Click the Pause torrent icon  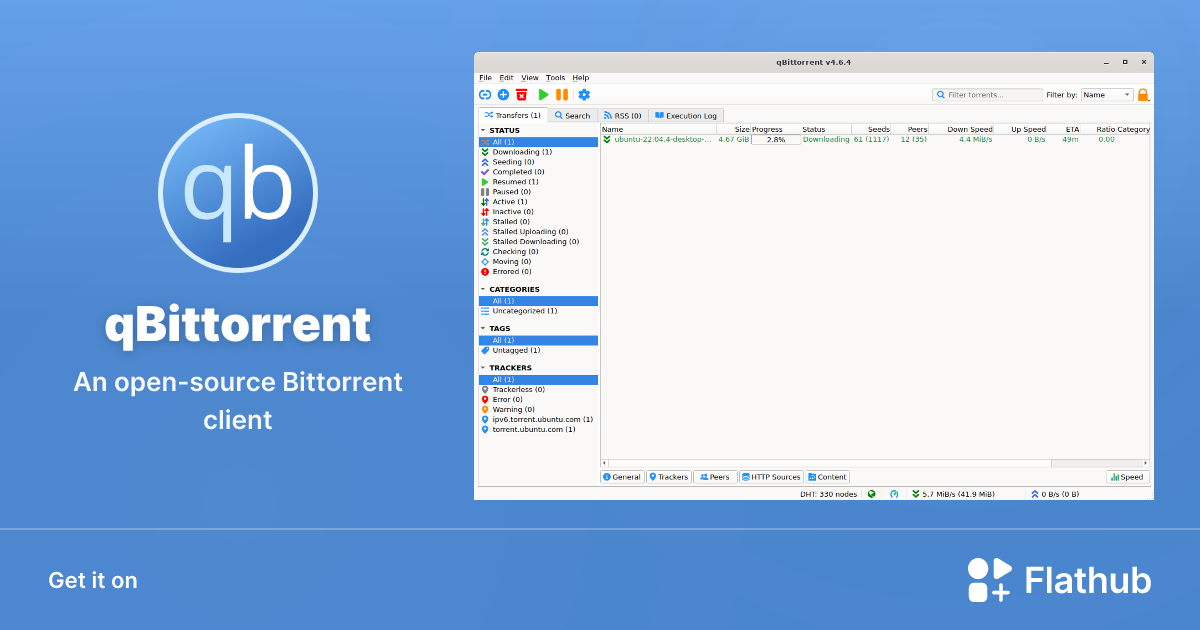[x=561, y=94]
